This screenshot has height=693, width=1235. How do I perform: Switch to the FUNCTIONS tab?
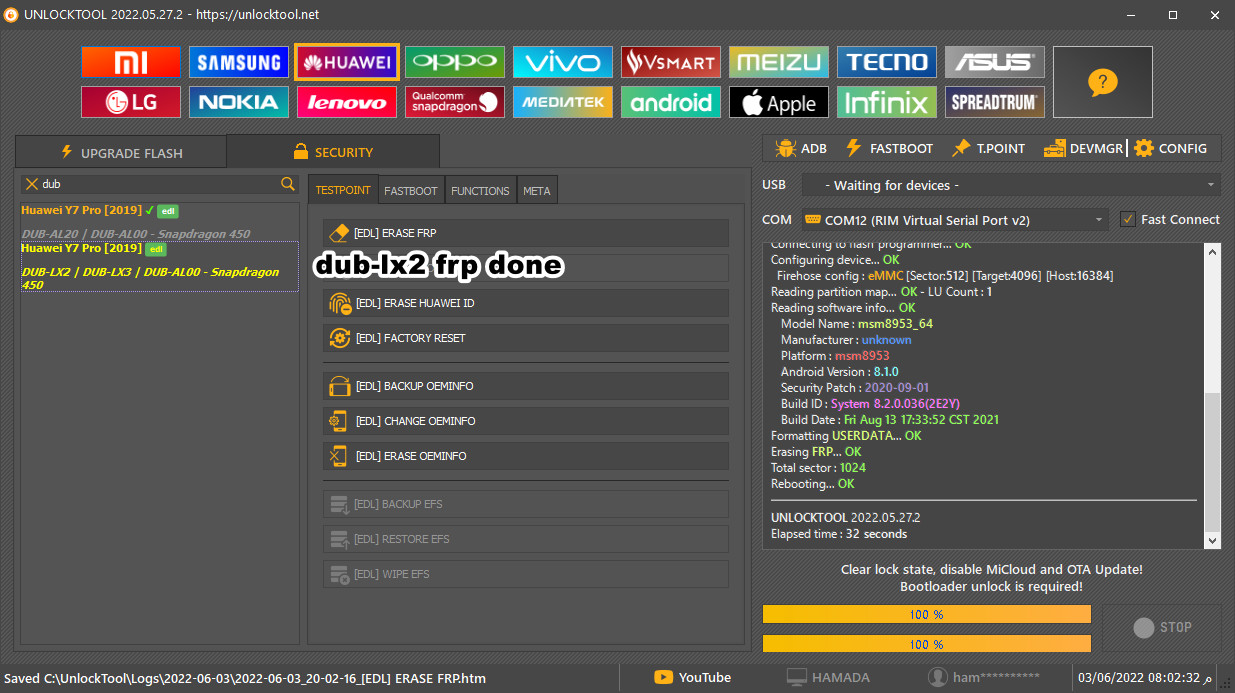coord(480,189)
